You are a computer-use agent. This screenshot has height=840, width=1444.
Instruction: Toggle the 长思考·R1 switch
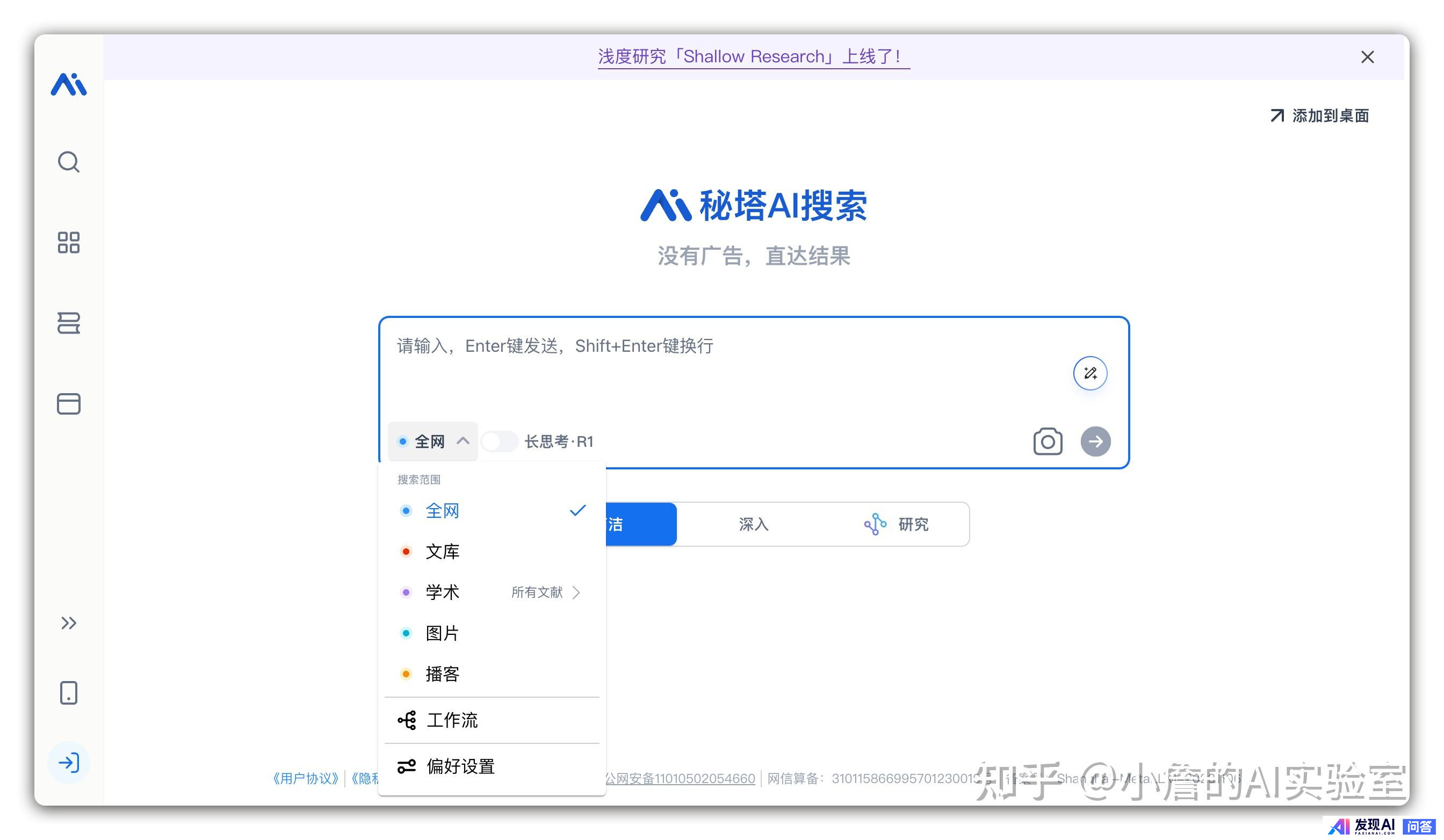(499, 442)
